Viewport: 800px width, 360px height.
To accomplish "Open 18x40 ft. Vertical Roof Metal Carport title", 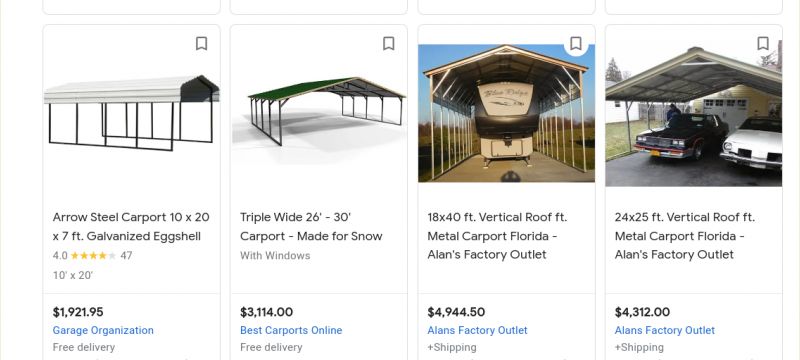I will point(497,236).
